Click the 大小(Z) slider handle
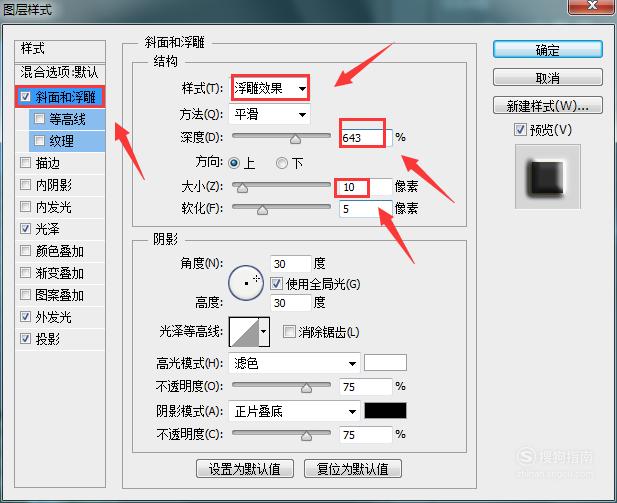This screenshot has width=617, height=503. 242,188
